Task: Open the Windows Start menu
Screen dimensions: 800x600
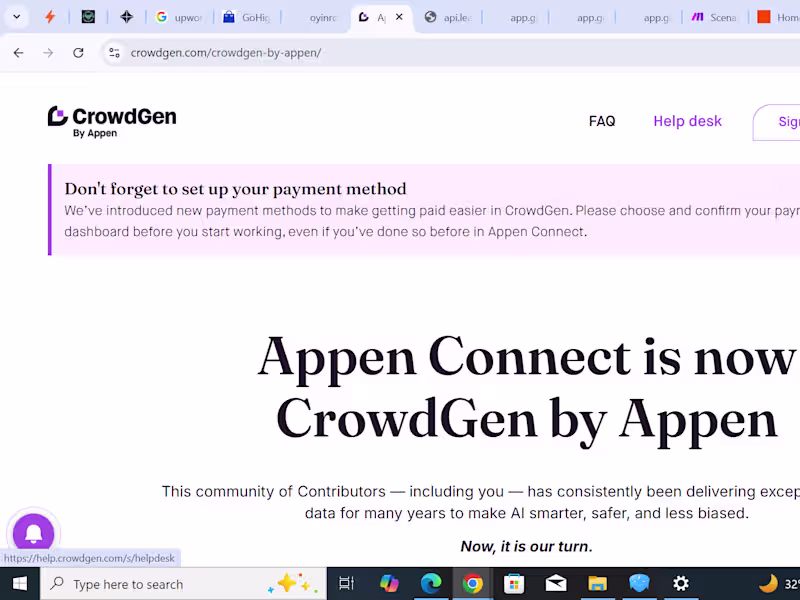Action: click(20, 584)
